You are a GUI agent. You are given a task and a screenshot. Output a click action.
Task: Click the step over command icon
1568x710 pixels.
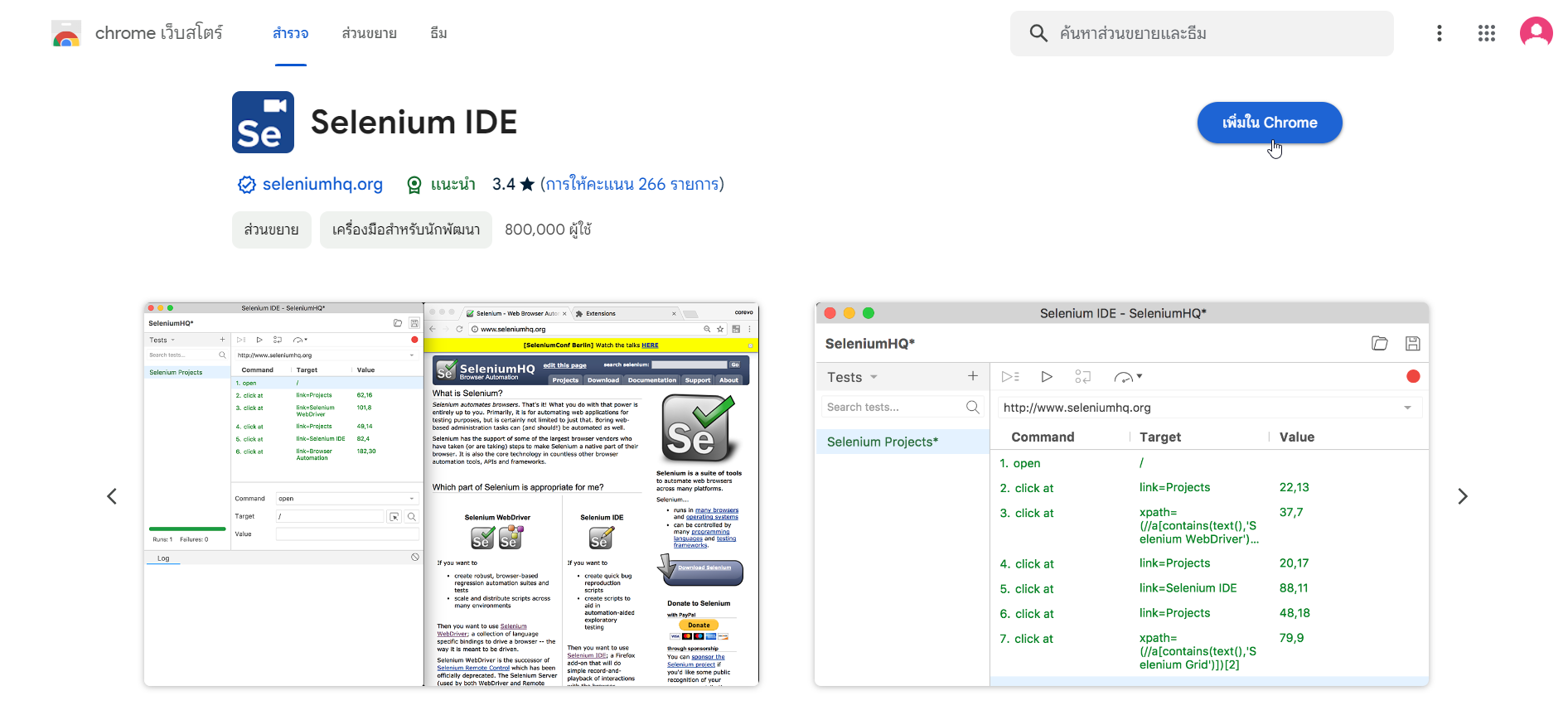click(1082, 377)
